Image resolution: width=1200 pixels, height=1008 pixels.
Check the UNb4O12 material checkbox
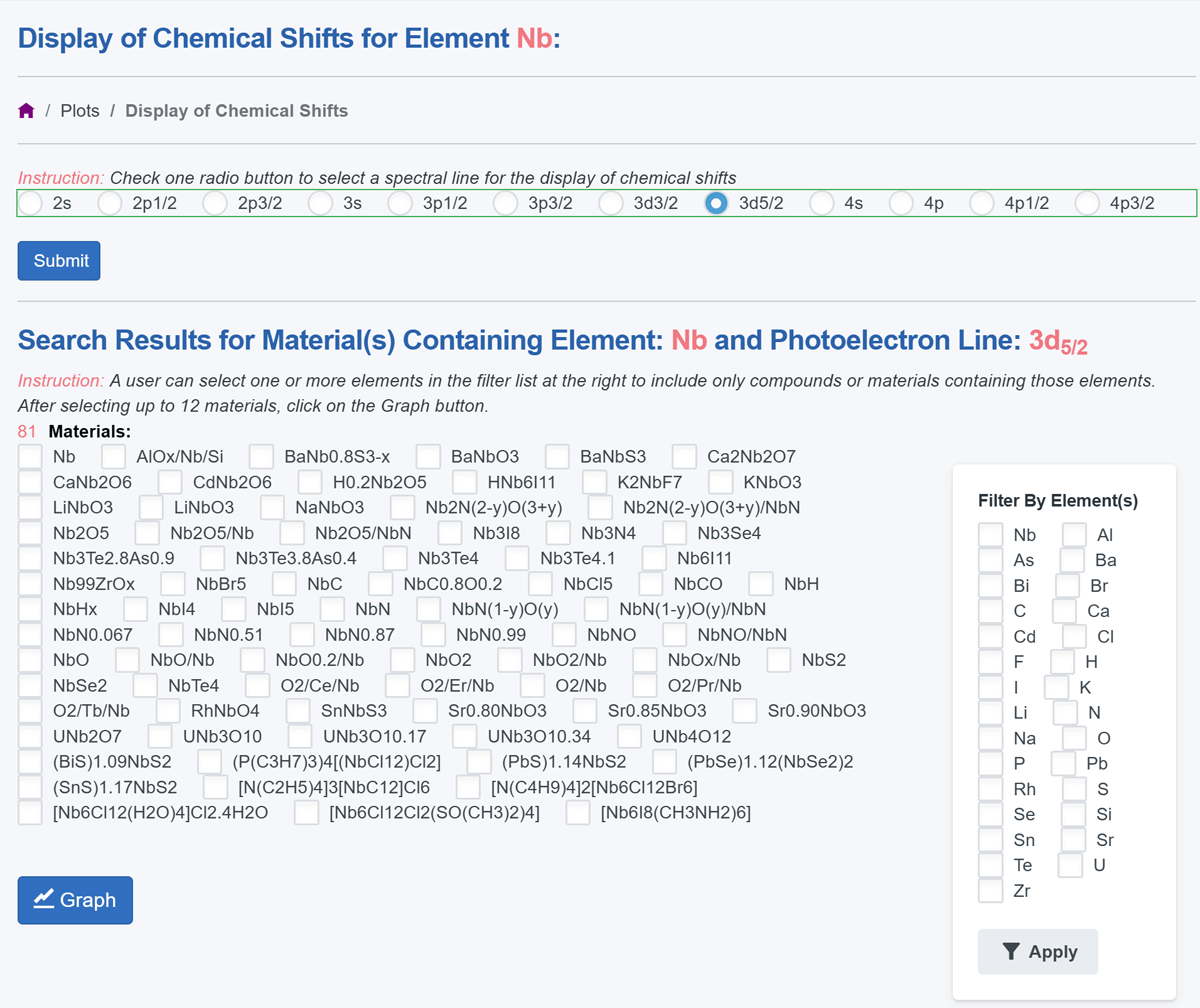click(x=630, y=737)
